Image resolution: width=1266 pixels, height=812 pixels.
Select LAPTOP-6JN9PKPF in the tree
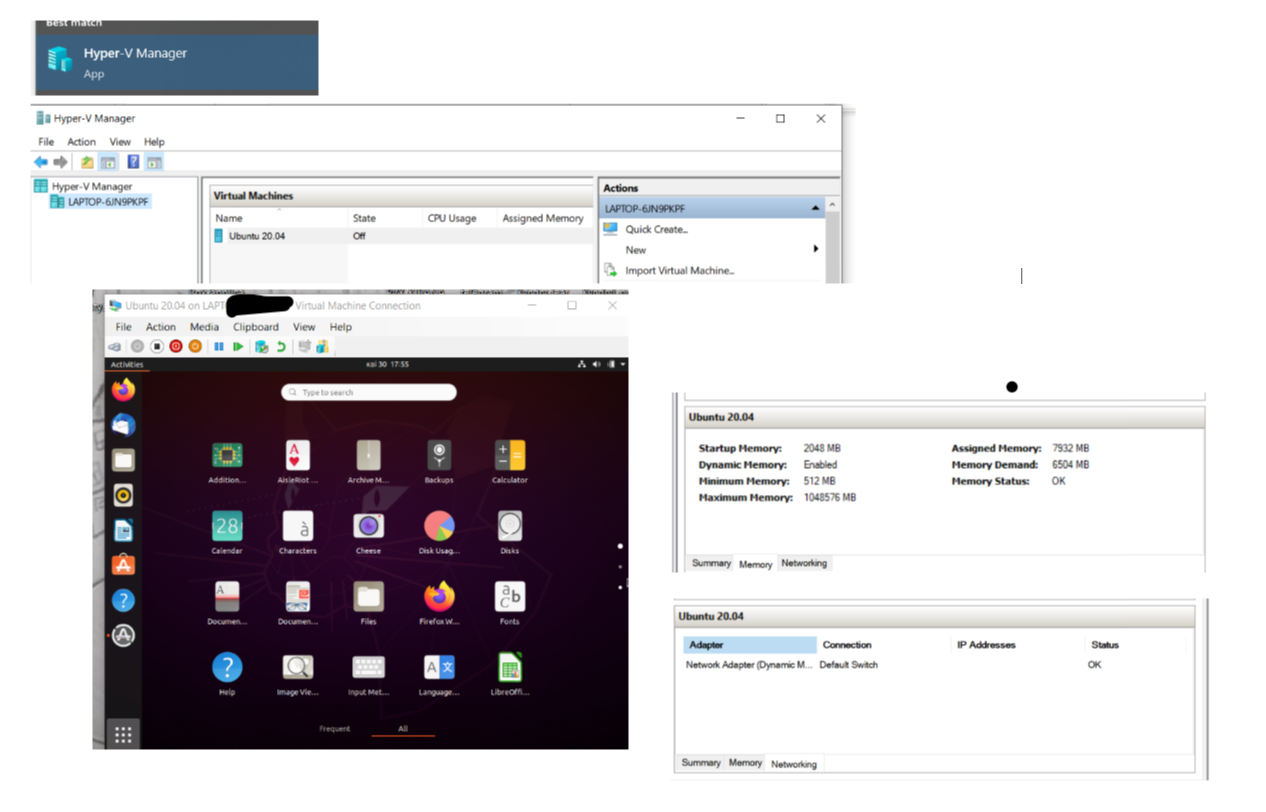[x=108, y=202]
